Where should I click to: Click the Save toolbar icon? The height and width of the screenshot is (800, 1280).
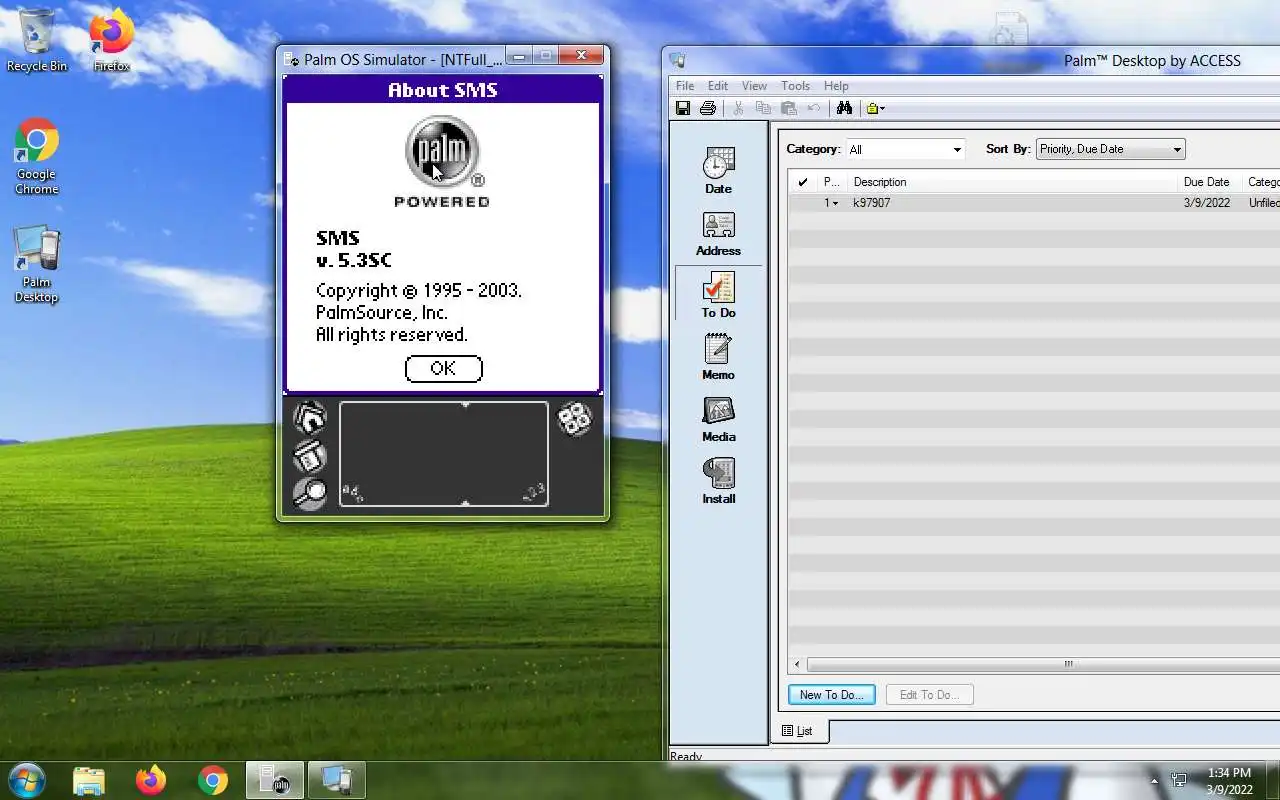(x=683, y=108)
